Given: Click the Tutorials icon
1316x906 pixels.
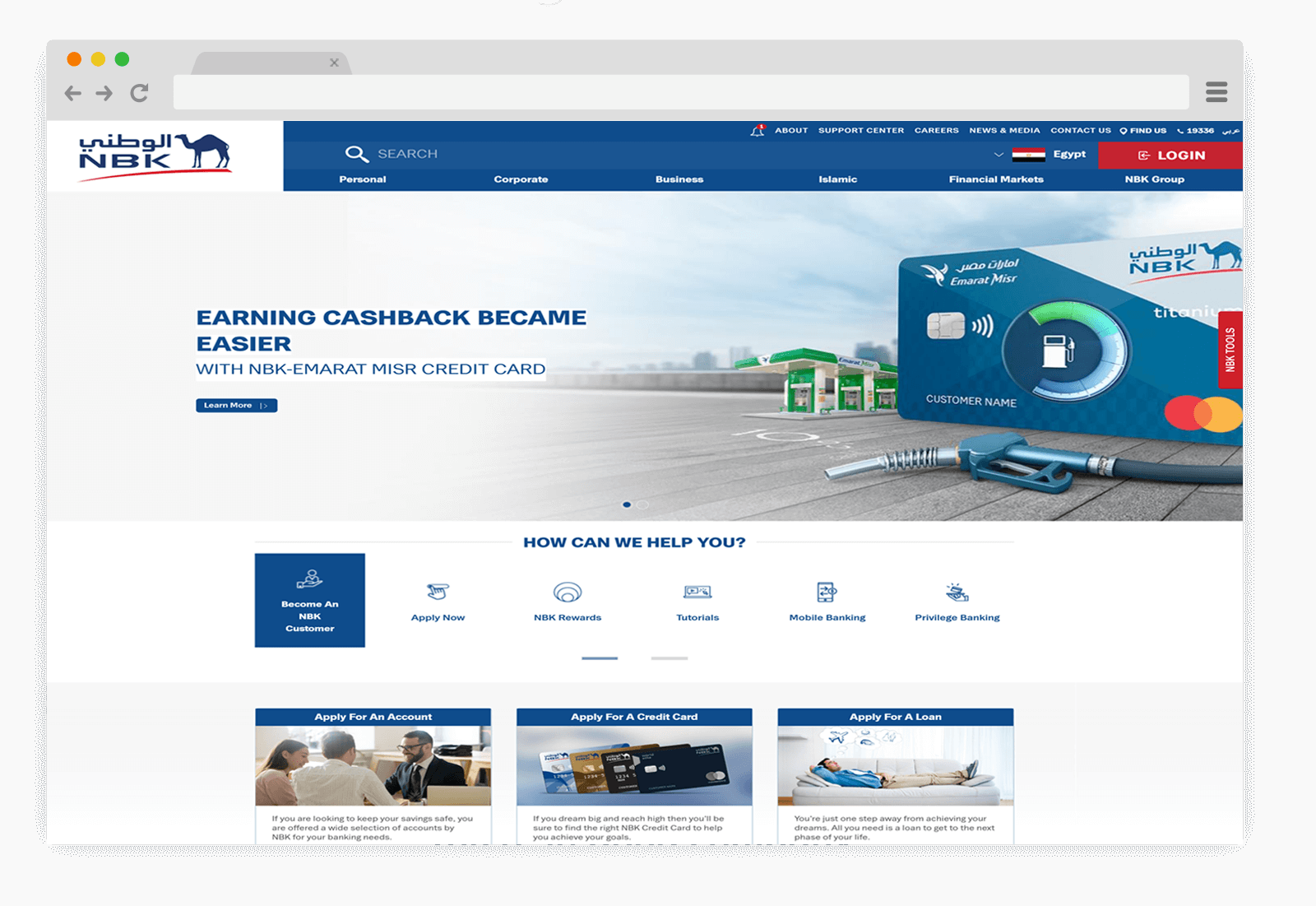Looking at the screenshot, I should 697,592.
